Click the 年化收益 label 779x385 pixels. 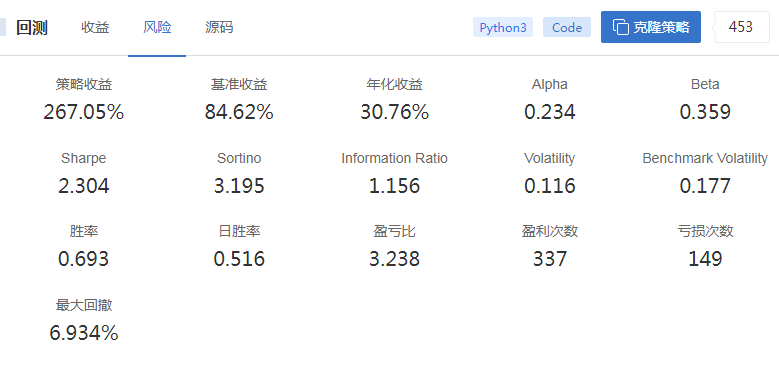coord(394,84)
